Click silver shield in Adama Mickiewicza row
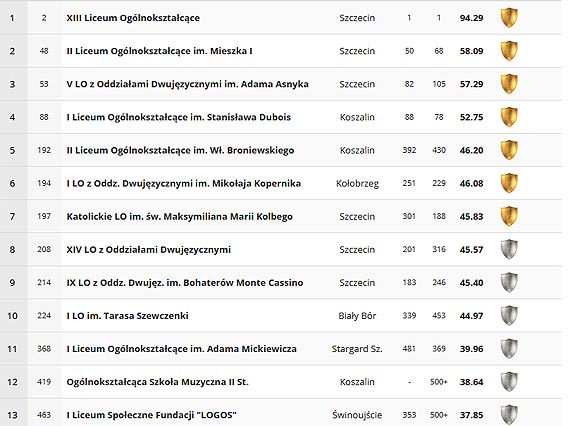Screen dimensions: 570x426 tap(509, 348)
